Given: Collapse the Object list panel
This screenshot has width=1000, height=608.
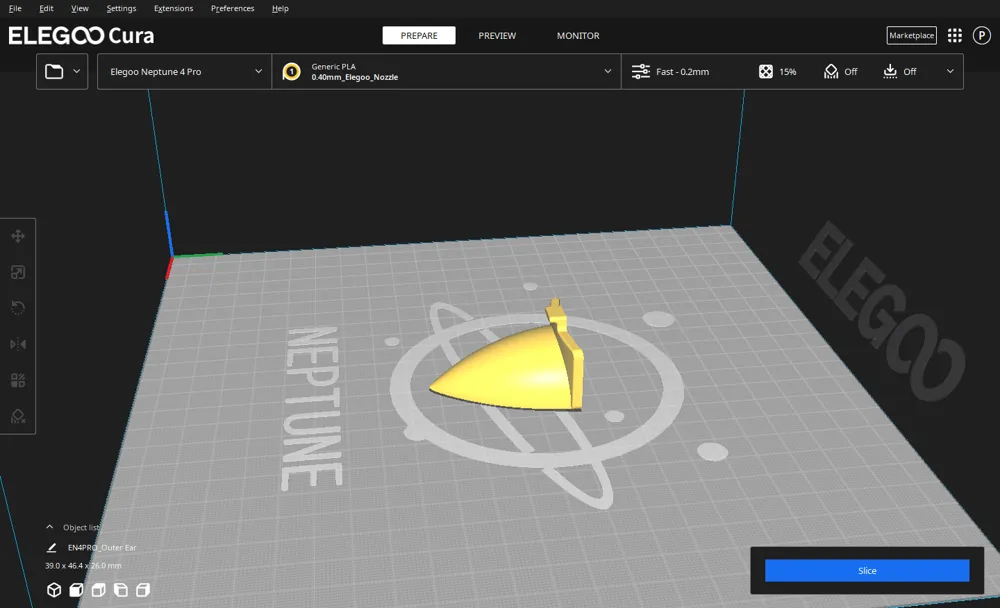Looking at the screenshot, I should pyautogui.click(x=50, y=528).
